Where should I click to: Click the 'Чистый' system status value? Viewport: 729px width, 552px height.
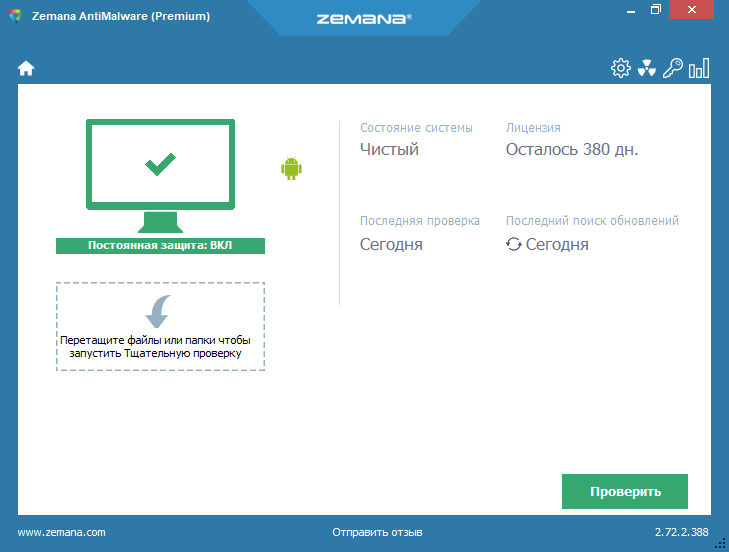pos(389,149)
